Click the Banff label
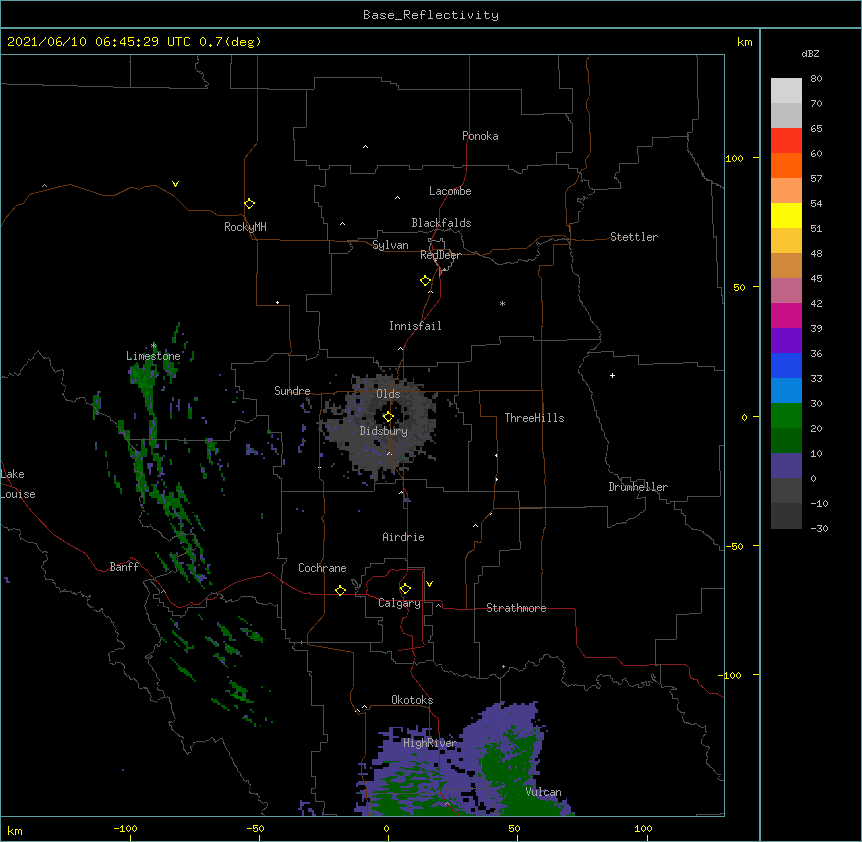The height and width of the screenshot is (842, 862). click(x=124, y=567)
